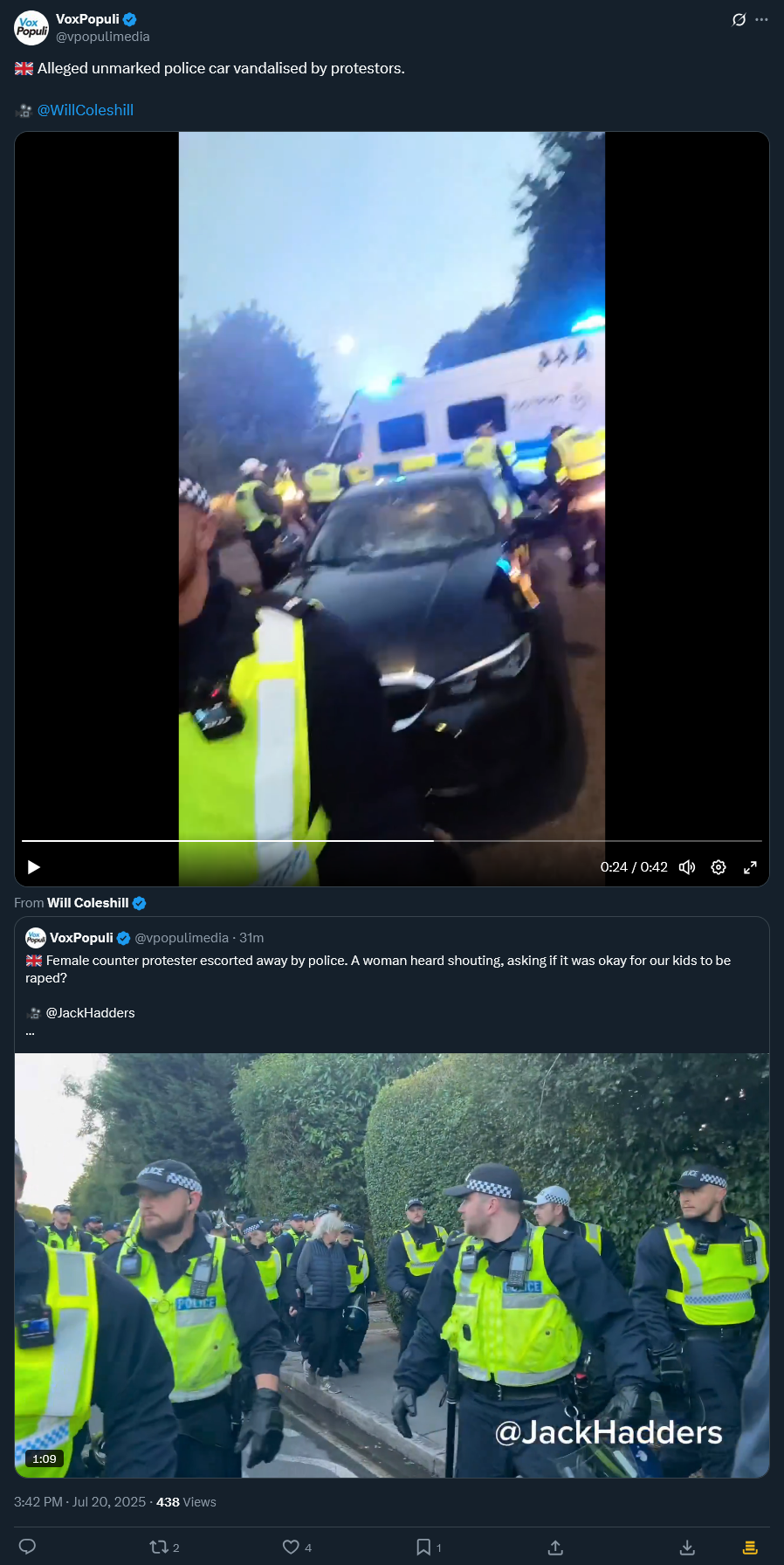Screen dimensions: 784x1565
Task: Mute the video using the speaker icon
Action: point(687,867)
